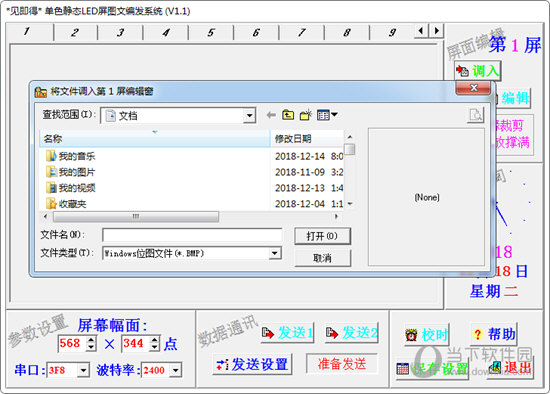Screen dimensions: 550x394
Task: Click the 保存设置 save settings button
Action: 432,369
